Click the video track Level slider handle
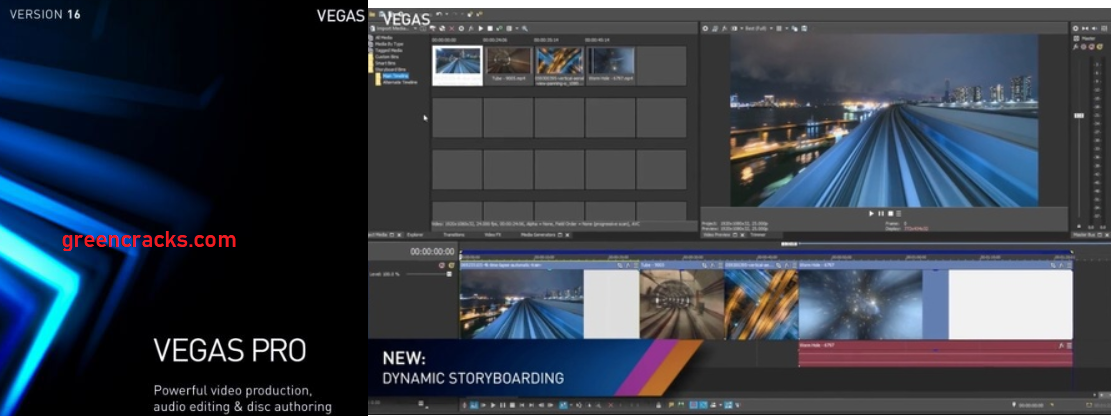This screenshot has height=416, width=1111. (x=449, y=274)
